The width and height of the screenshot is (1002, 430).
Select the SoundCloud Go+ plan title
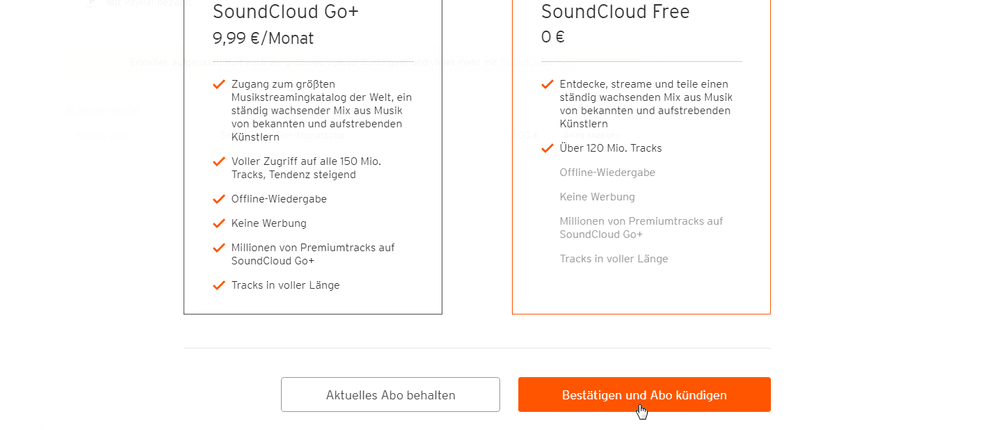point(277,12)
